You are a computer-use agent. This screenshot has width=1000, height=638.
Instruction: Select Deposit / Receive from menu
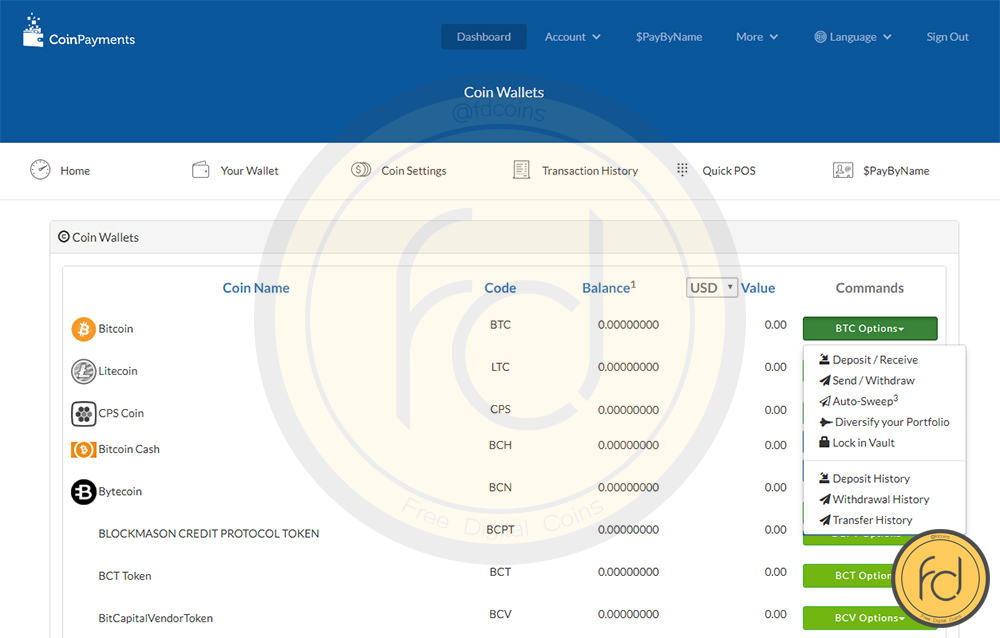click(x=874, y=360)
